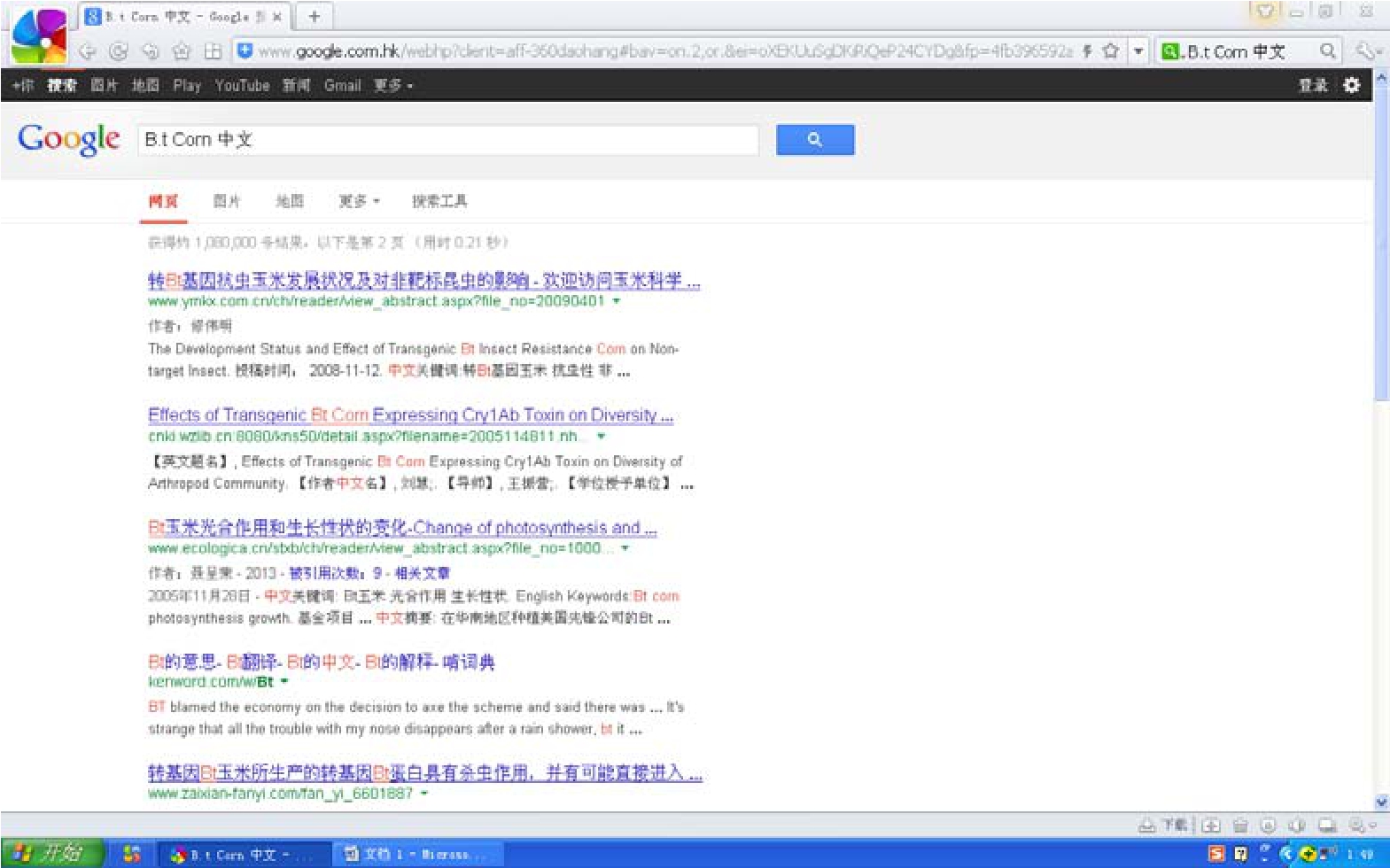This screenshot has height=868, width=1390.
Task: Open dropdown arrow beside ecologica.cn result URL
Action: click(x=625, y=549)
